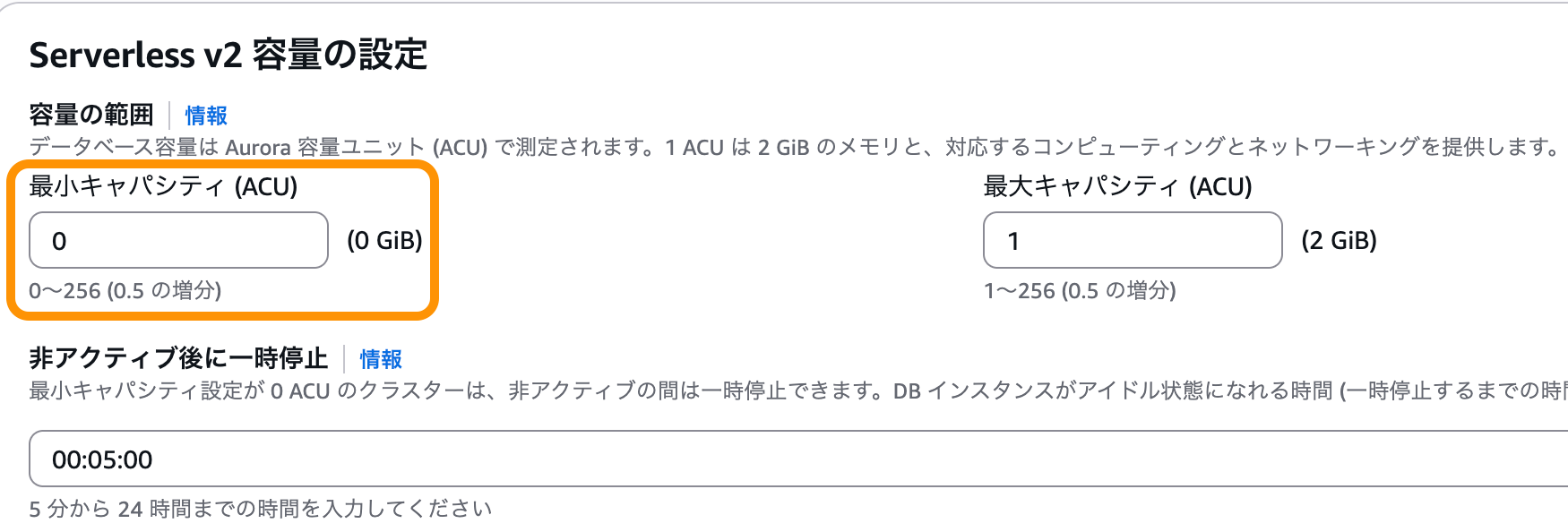Click the 最大キャパシティ (ACU) label text

[1117, 186]
